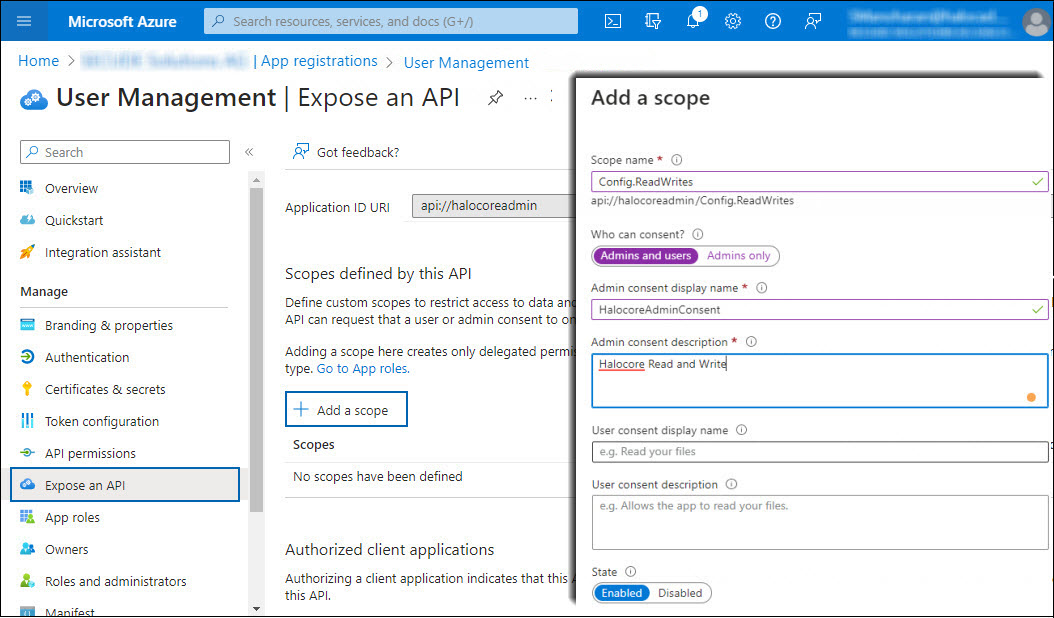Go to Certificates & secrets
Screen dimensions: 1054x618
point(105,389)
